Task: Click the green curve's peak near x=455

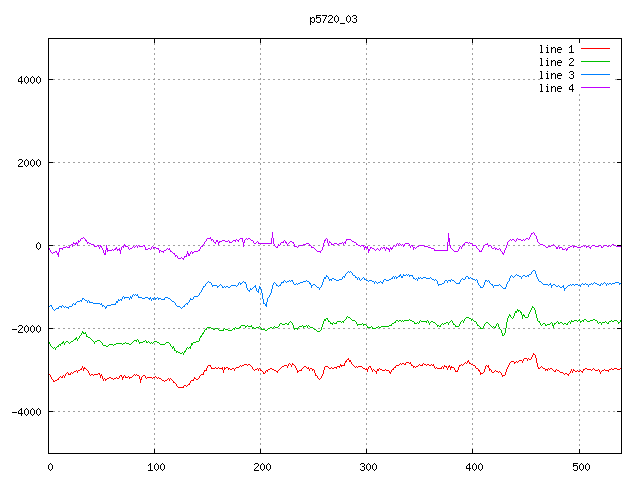Action: point(532,308)
